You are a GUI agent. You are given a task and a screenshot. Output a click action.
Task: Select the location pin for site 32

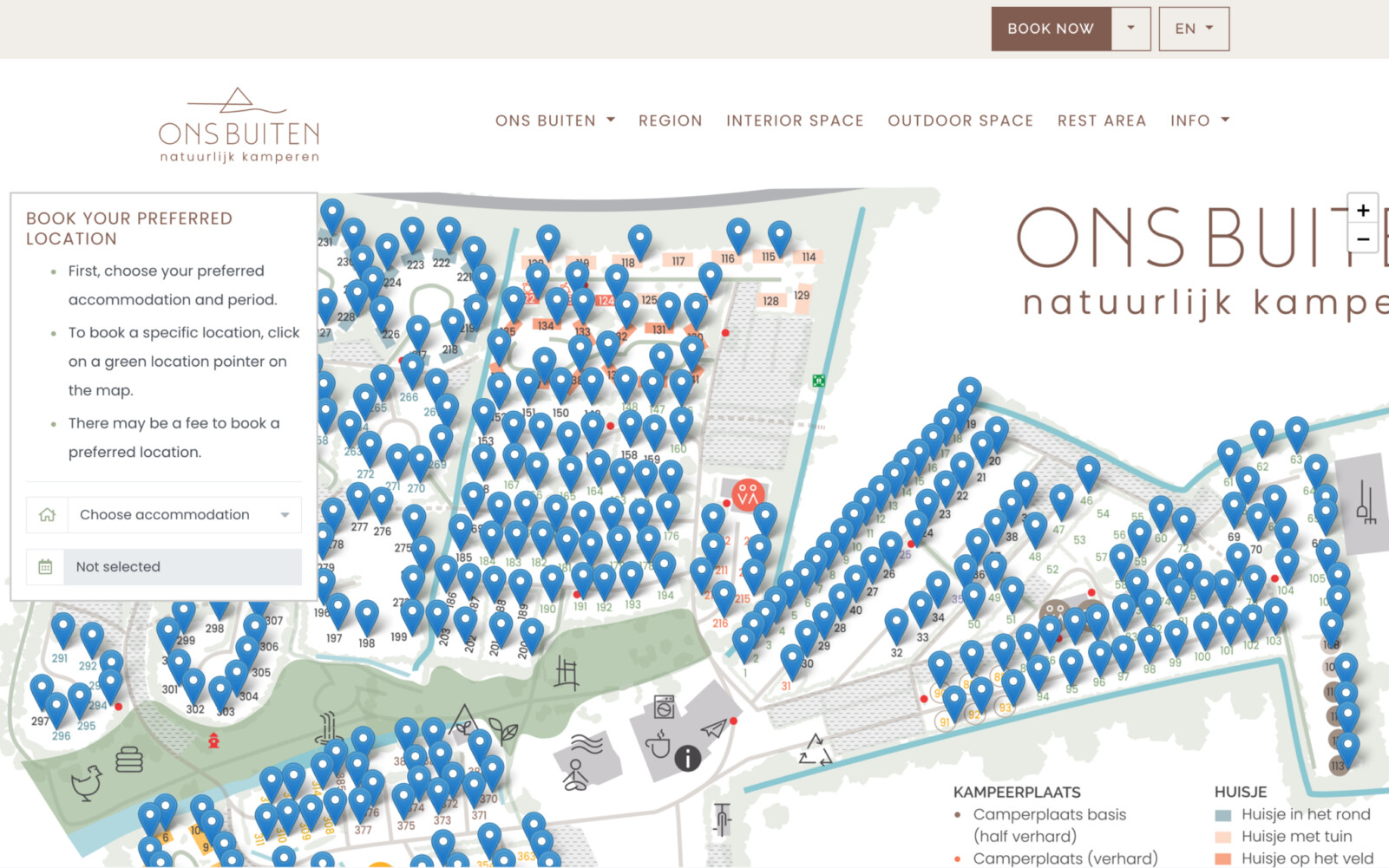(x=896, y=624)
